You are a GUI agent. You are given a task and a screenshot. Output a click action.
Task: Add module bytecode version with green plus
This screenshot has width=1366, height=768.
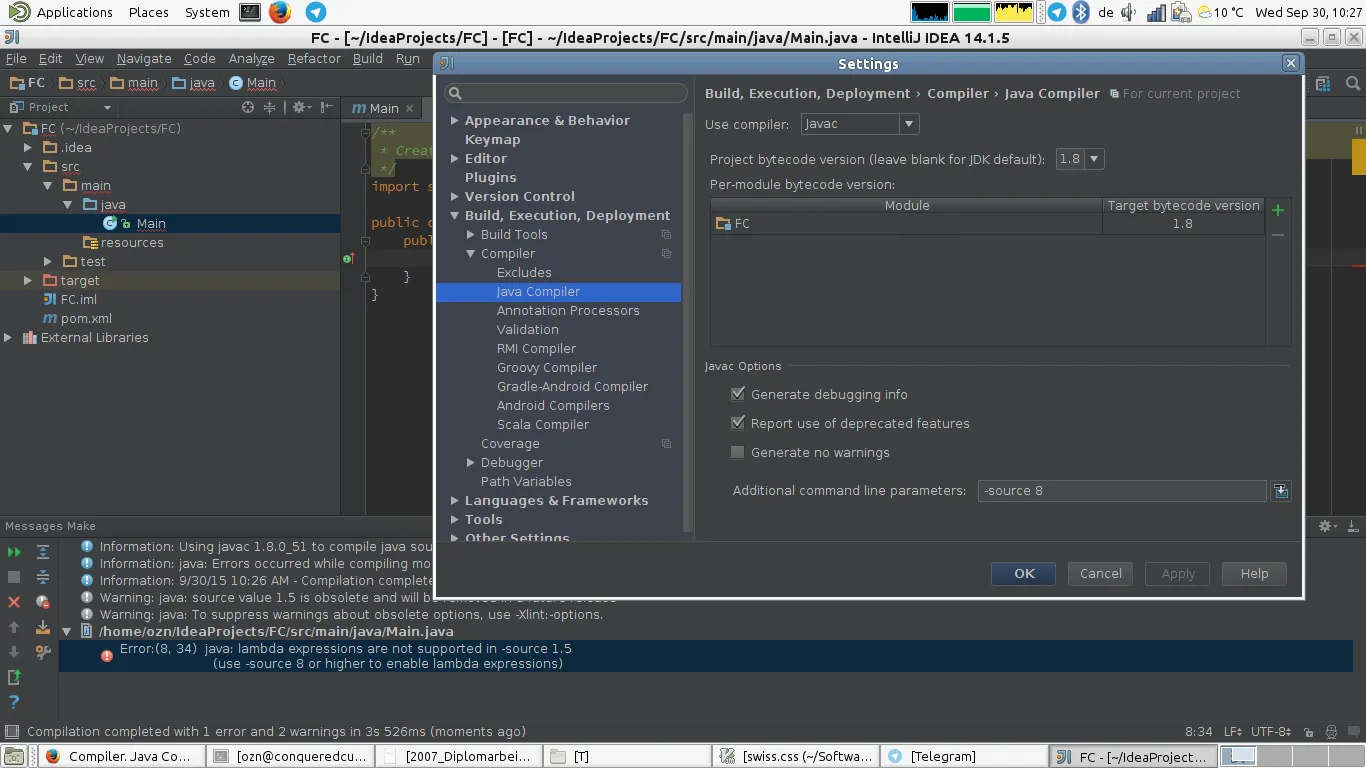(1278, 210)
